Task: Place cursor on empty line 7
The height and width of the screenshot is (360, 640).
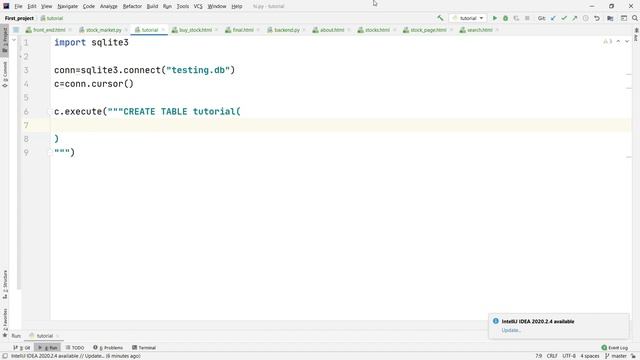Action: coord(341,125)
